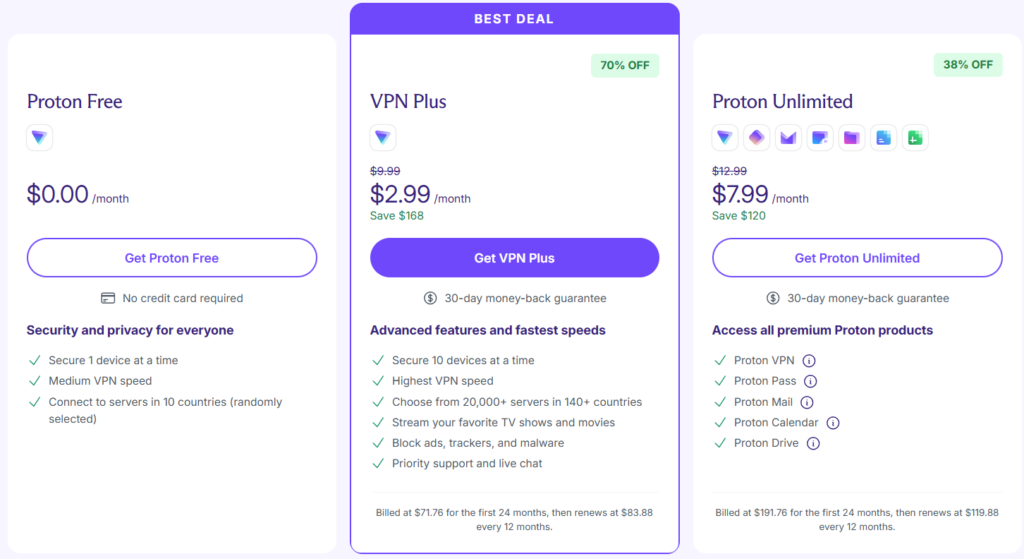
Task: Select the Get VPN Plus button
Action: (x=515, y=258)
